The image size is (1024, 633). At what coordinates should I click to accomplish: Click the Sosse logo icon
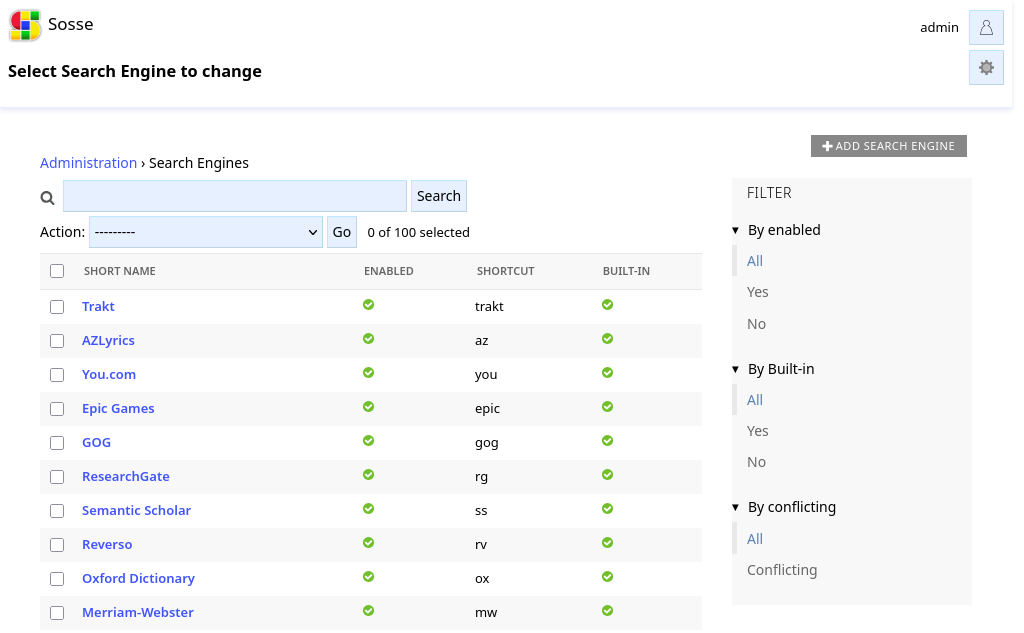pyautogui.click(x=25, y=25)
